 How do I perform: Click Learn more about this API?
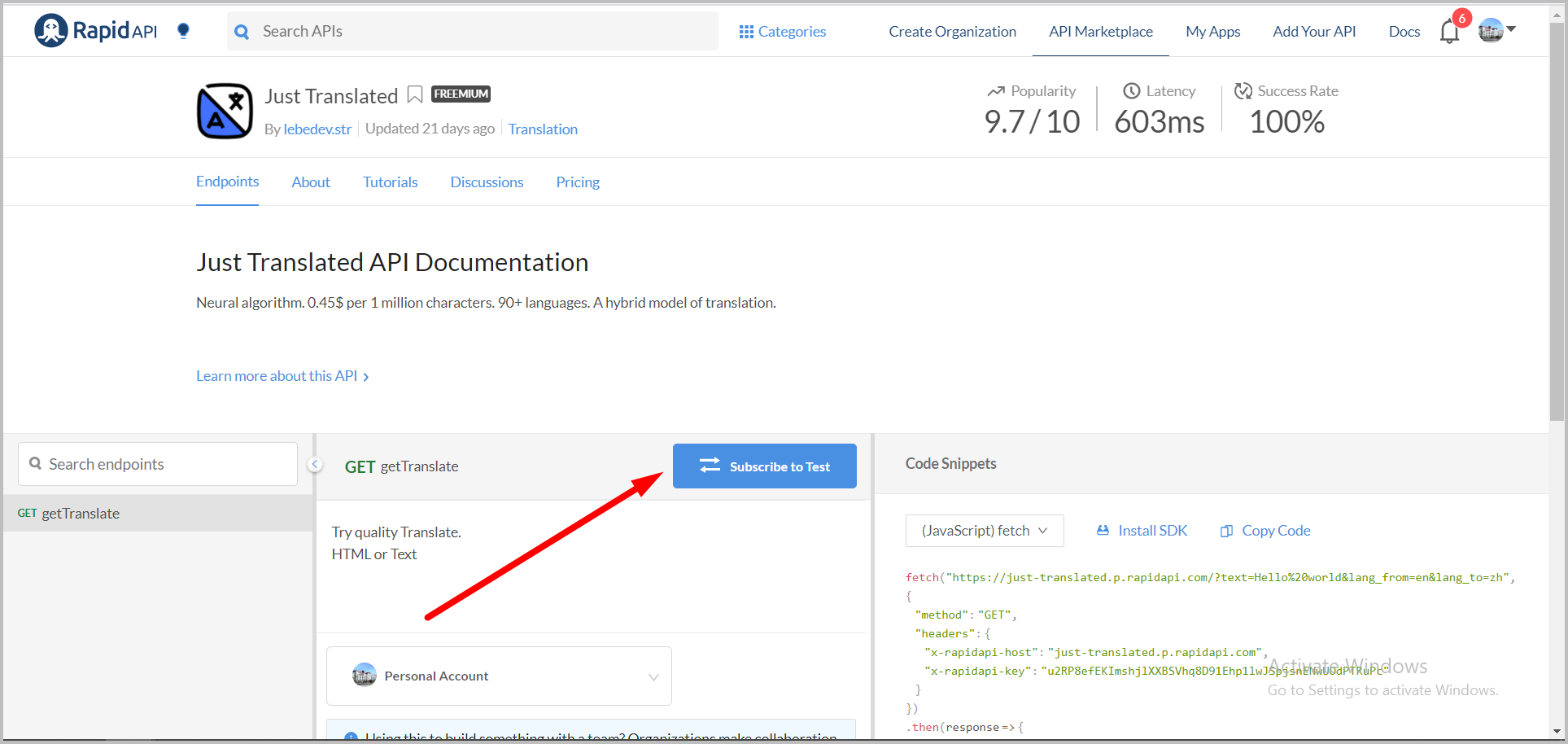(x=282, y=376)
